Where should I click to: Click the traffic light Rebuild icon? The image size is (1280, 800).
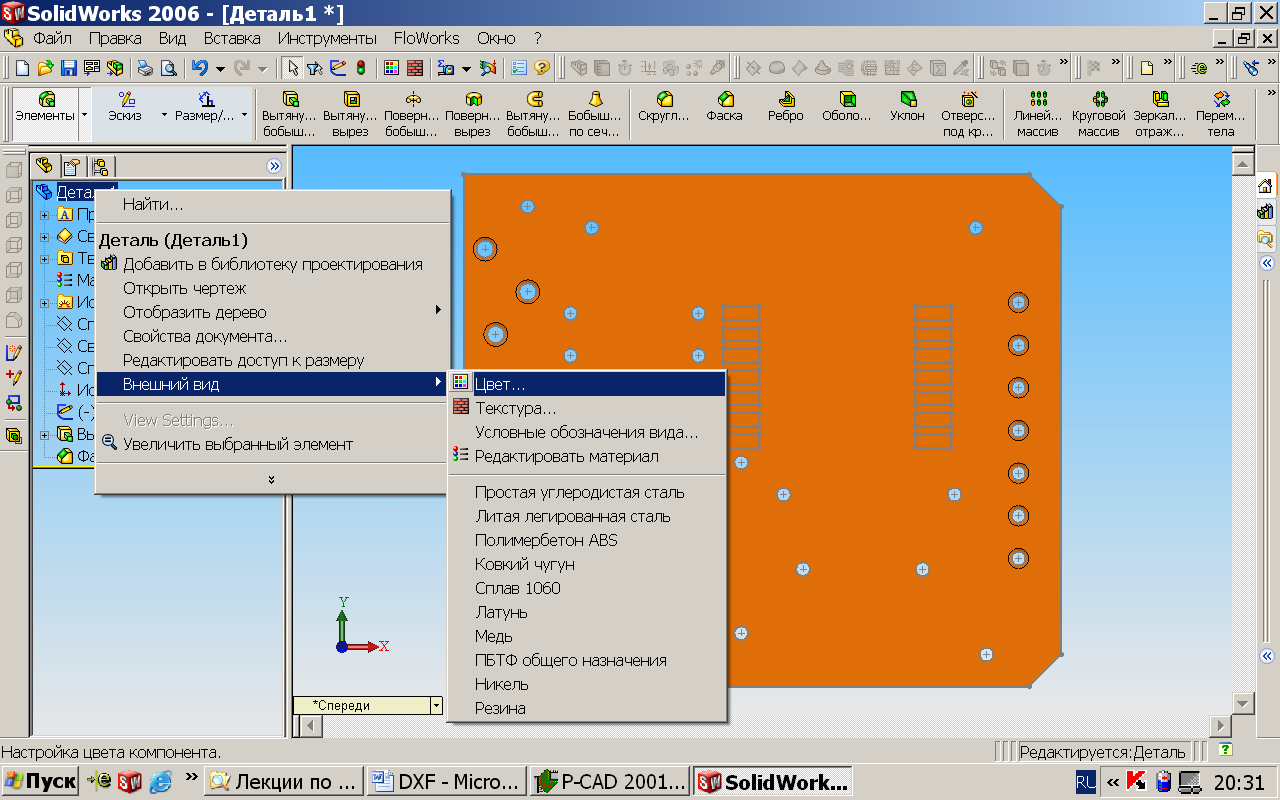click(360, 68)
